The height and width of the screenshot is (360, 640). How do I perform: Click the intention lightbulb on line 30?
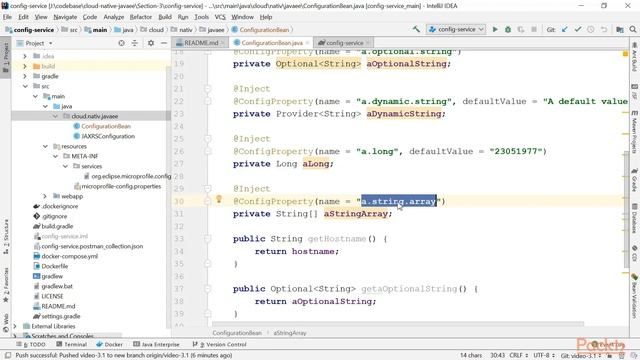click(x=219, y=199)
